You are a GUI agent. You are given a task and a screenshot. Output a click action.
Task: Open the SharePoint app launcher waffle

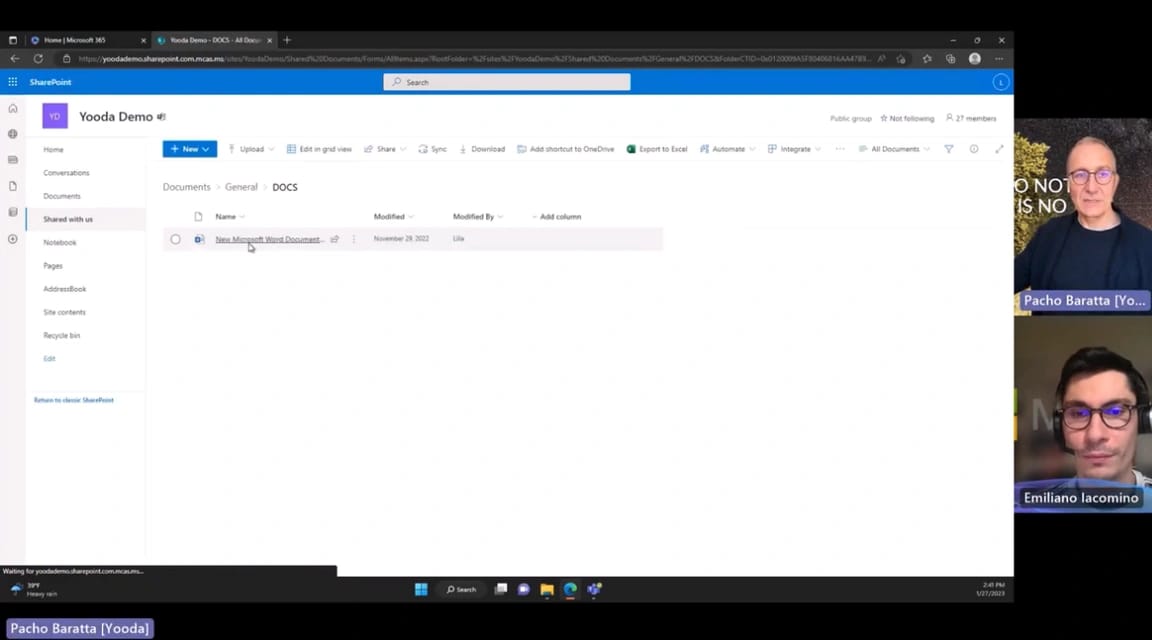[x=13, y=82]
